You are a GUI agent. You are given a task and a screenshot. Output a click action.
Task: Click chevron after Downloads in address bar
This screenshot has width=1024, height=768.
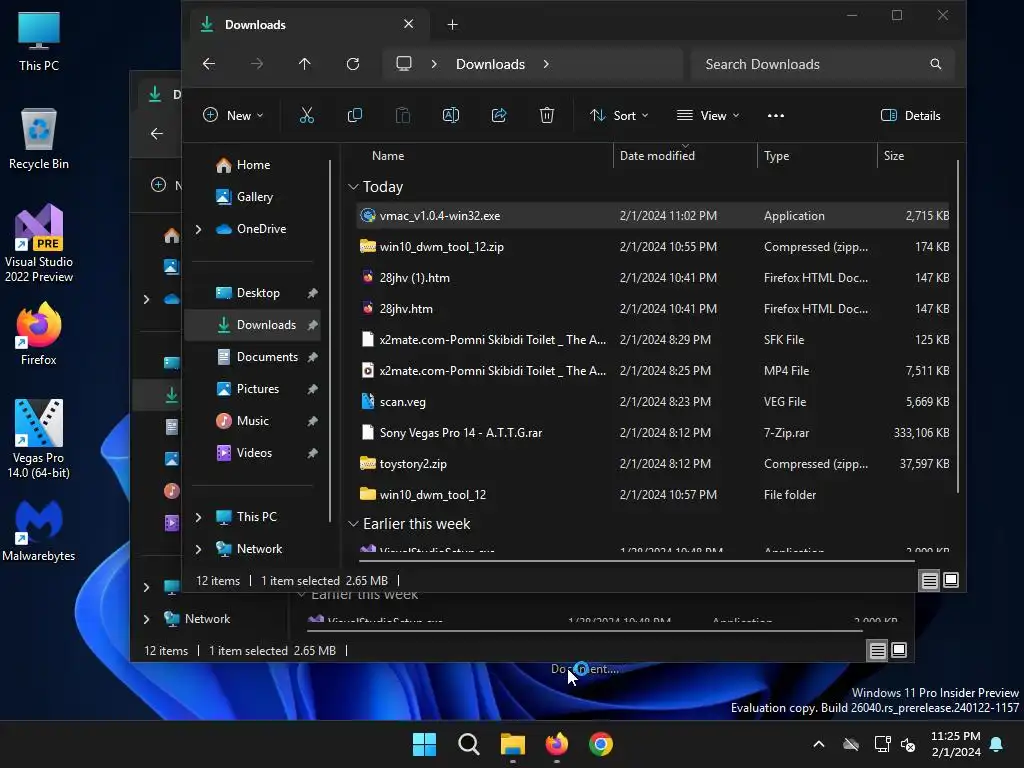[546, 64]
